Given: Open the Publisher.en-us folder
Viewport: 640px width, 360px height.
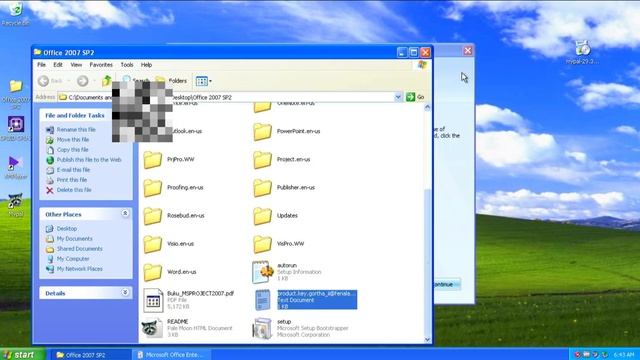Looking at the screenshot, I should [x=284, y=188].
